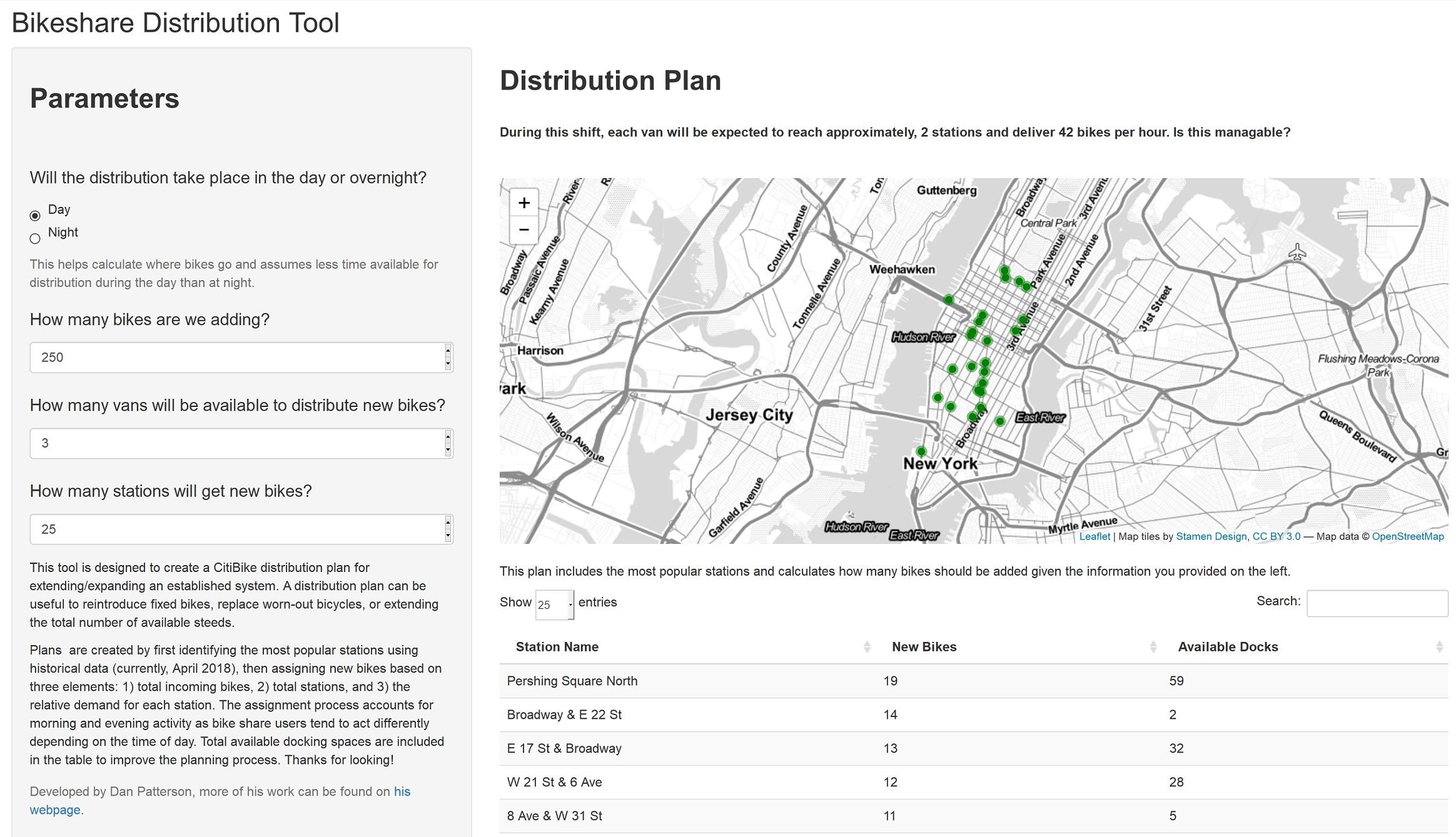Click the down stepper on the vans input
The height and width of the screenshot is (837, 1456).
point(447,449)
